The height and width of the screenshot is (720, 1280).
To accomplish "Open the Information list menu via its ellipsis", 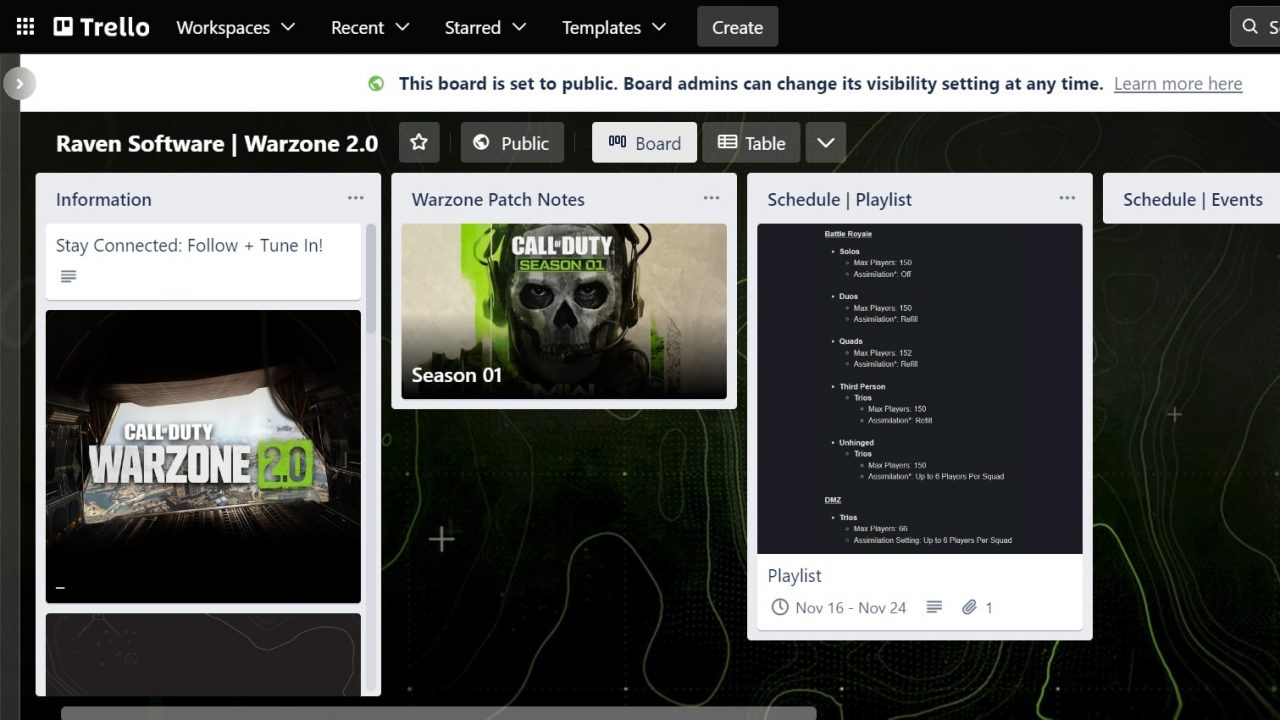I will click(x=356, y=198).
